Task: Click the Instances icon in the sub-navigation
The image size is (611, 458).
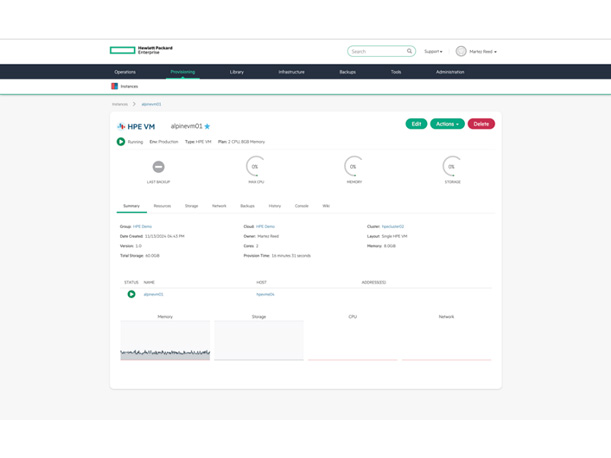Action: point(115,86)
